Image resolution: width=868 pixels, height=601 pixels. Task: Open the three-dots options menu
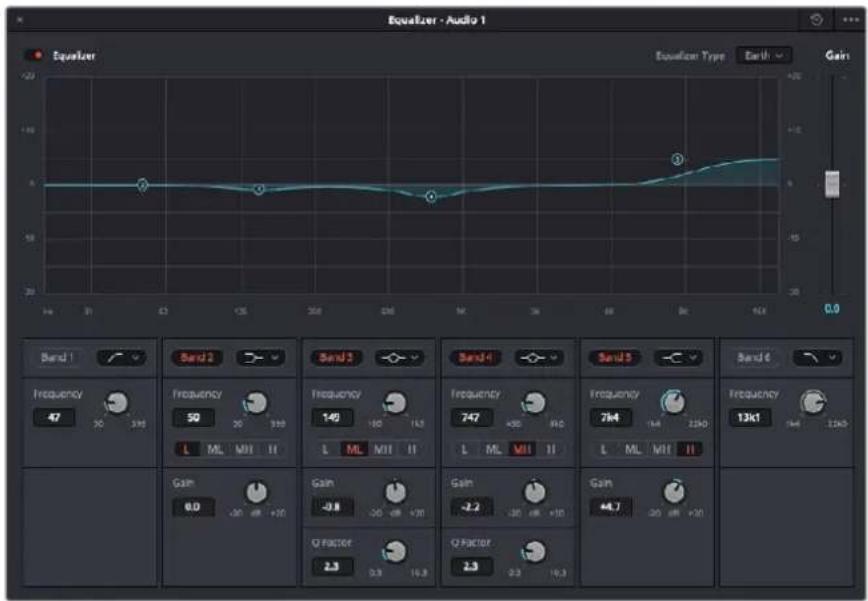pyautogui.click(x=850, y=20)
